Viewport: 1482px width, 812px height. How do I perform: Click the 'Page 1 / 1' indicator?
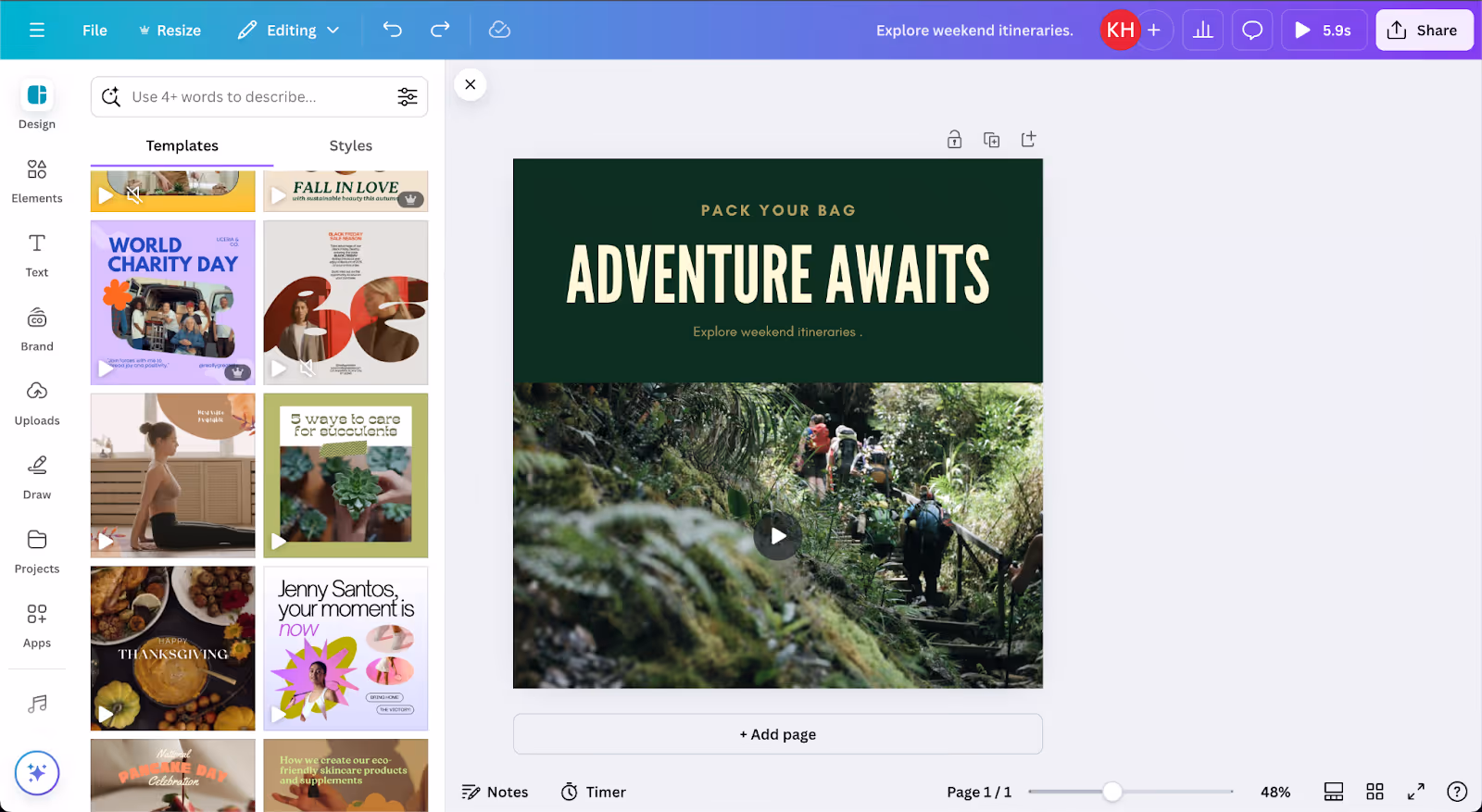tap(979, 792)
